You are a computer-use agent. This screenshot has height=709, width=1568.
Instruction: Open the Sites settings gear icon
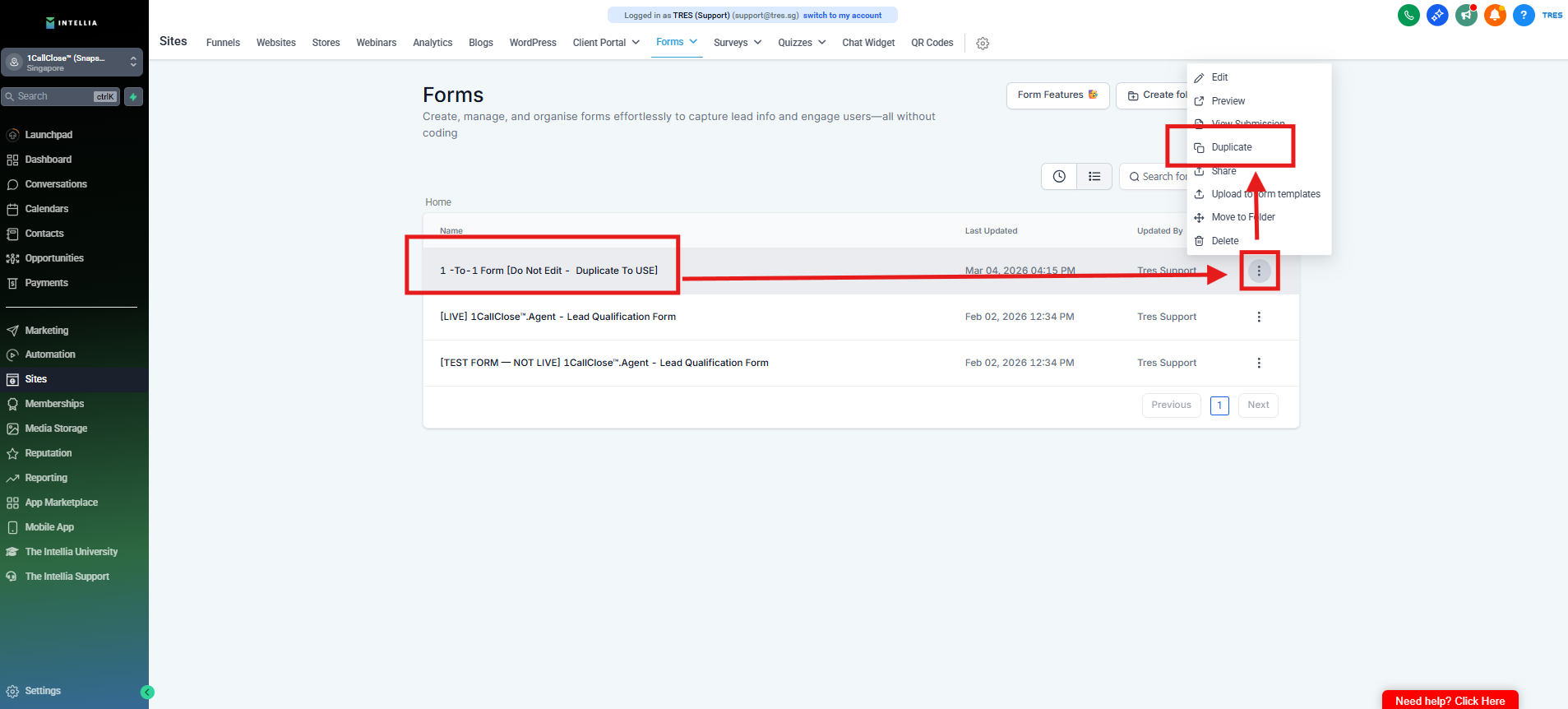click(x=983, y=44)
